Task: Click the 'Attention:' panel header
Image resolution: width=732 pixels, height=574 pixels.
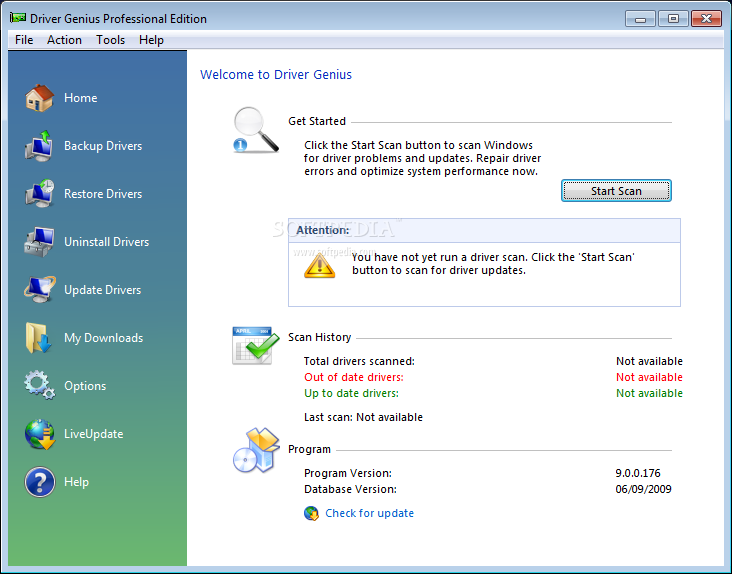Action: pos(484,231)
